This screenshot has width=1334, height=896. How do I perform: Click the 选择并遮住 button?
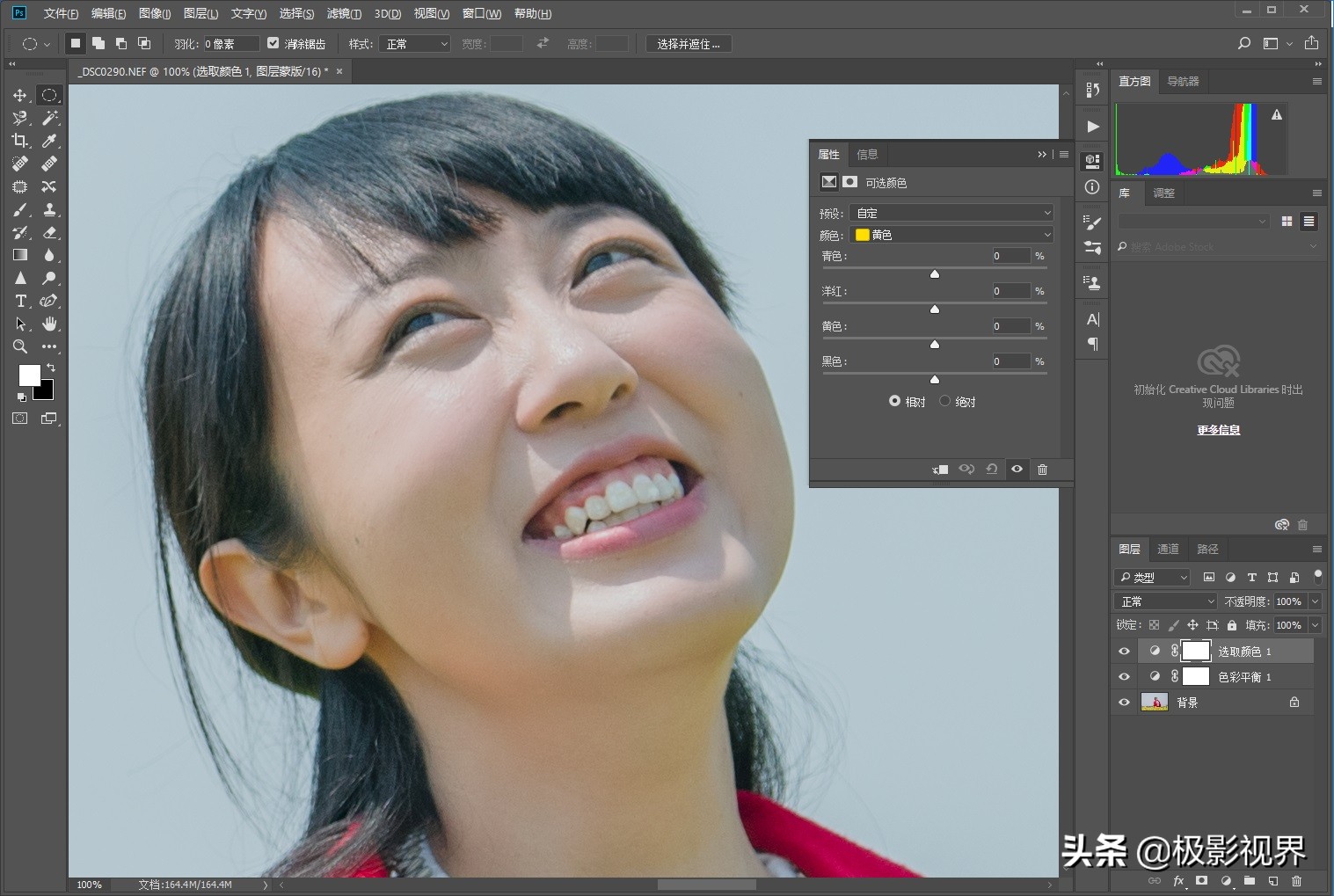tap(689, 44)
